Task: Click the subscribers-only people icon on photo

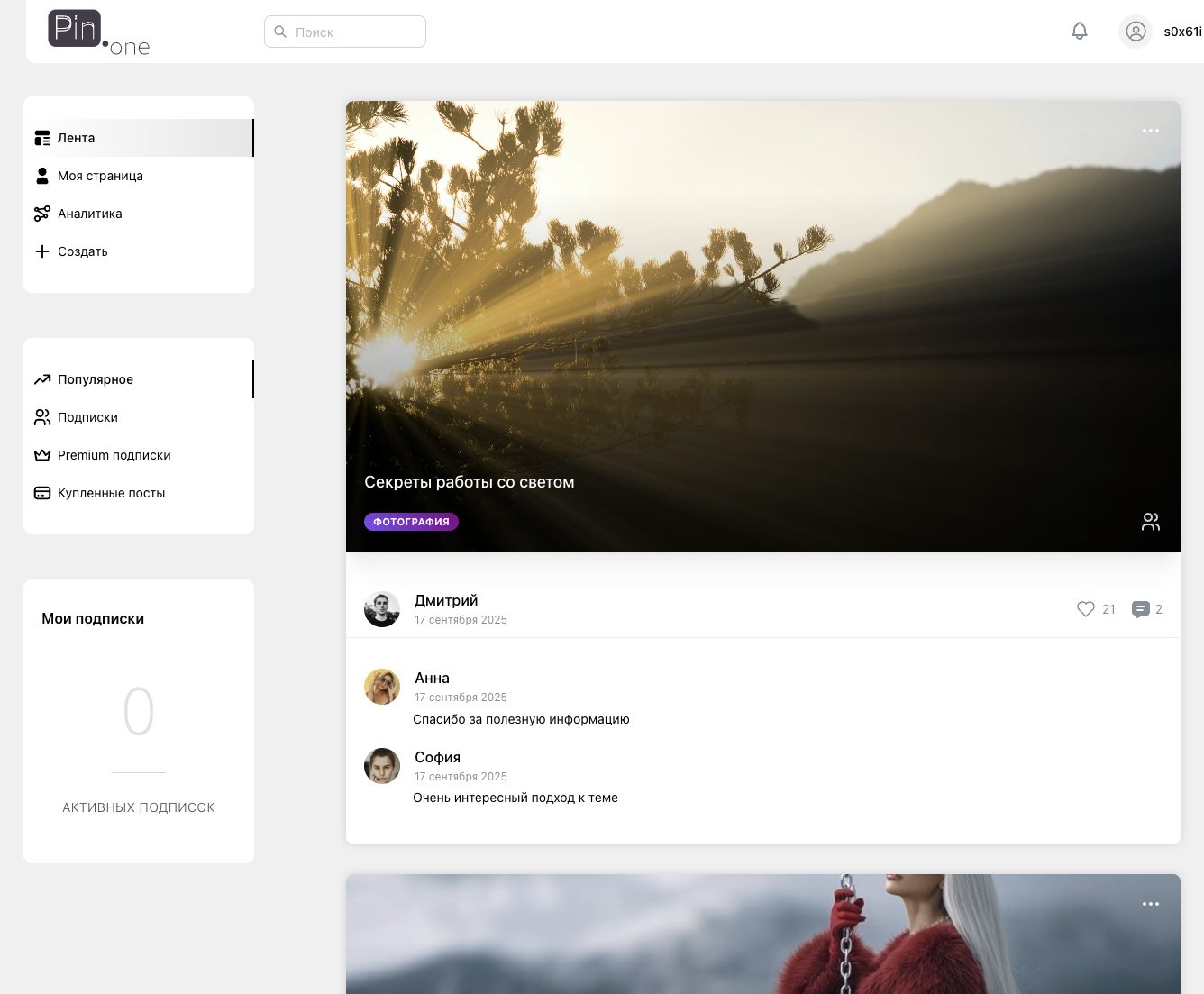Action: [x=1150, y=522]
